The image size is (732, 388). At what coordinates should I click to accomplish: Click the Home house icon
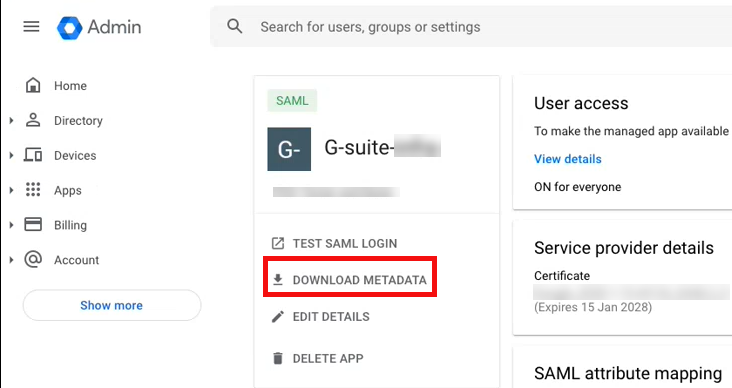tap(33, 85)
